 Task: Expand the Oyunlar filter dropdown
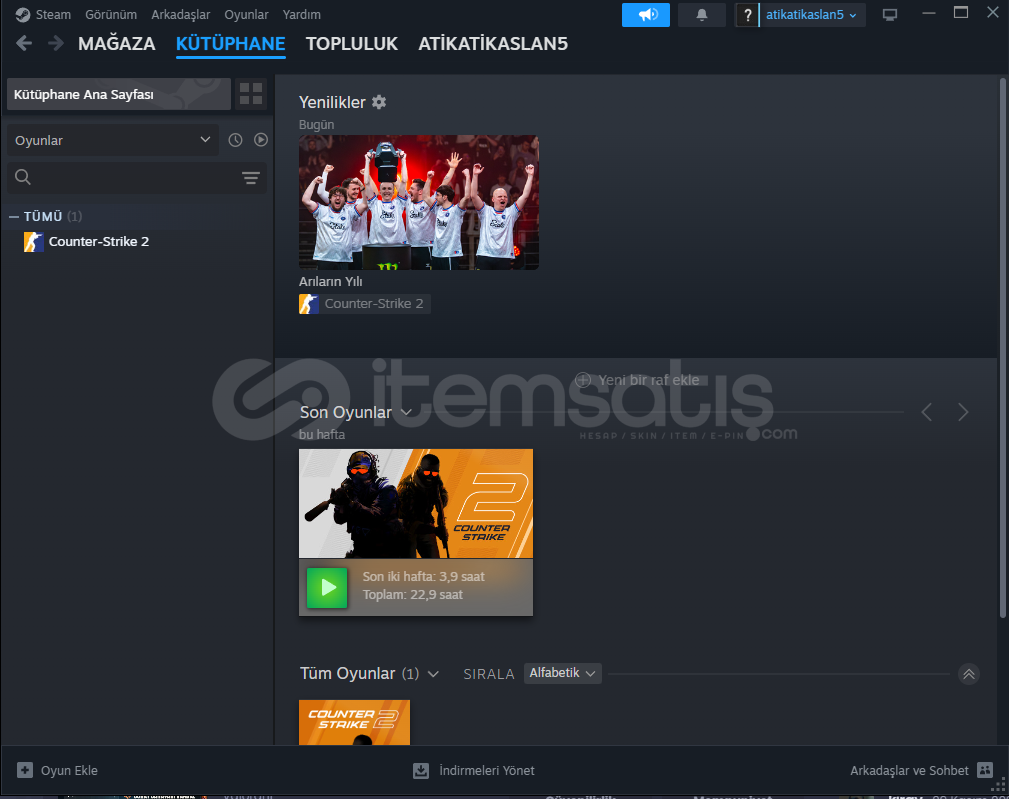point(113,140)
